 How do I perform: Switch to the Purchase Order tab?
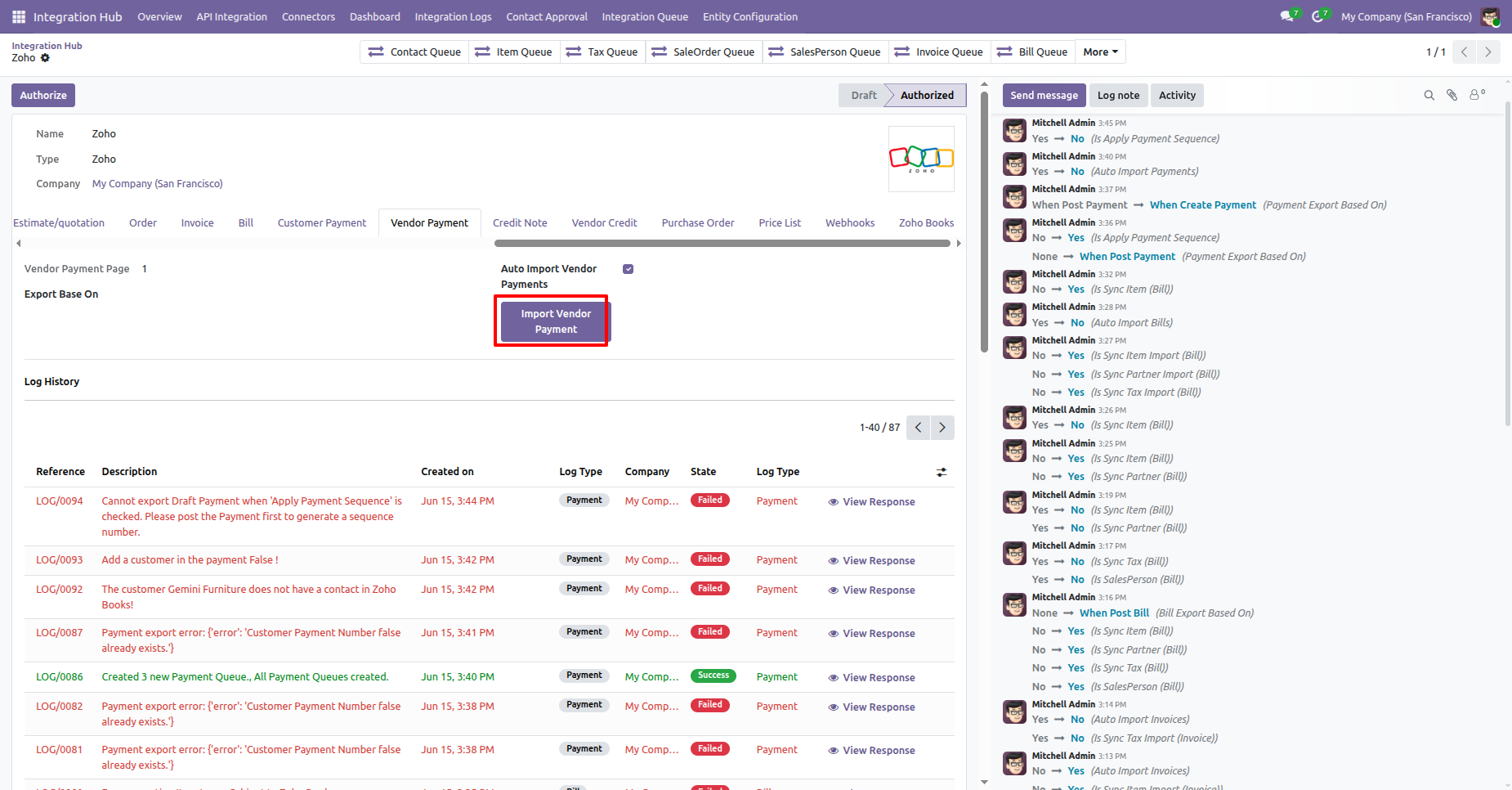coord(698,222)
